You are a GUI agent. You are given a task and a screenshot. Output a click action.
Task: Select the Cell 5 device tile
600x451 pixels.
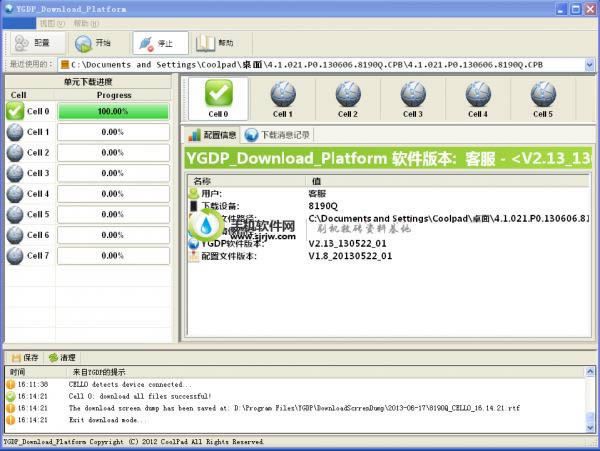(x=542, y=98)
